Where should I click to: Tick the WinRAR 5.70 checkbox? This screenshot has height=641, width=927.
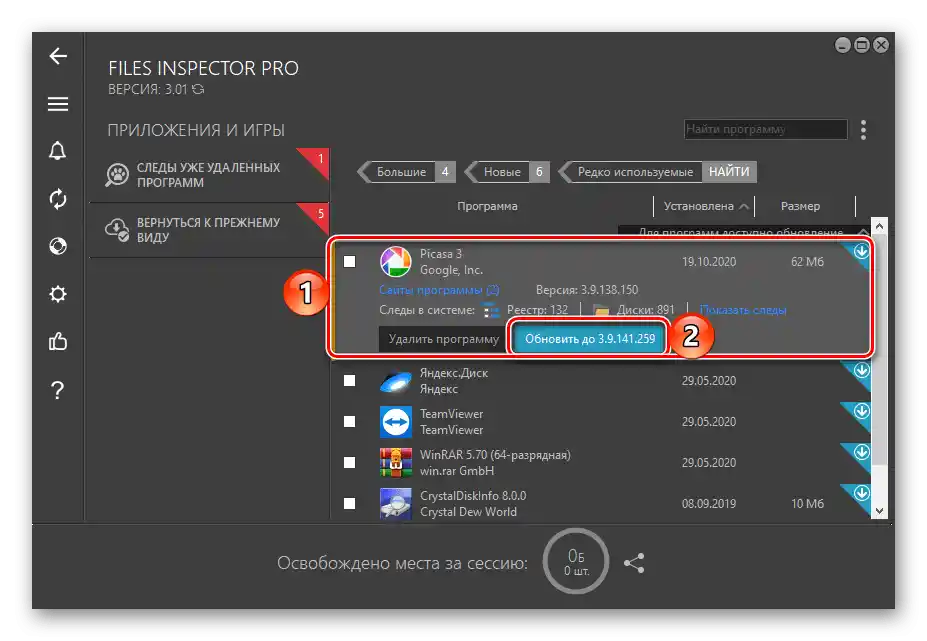coord(349,462)
